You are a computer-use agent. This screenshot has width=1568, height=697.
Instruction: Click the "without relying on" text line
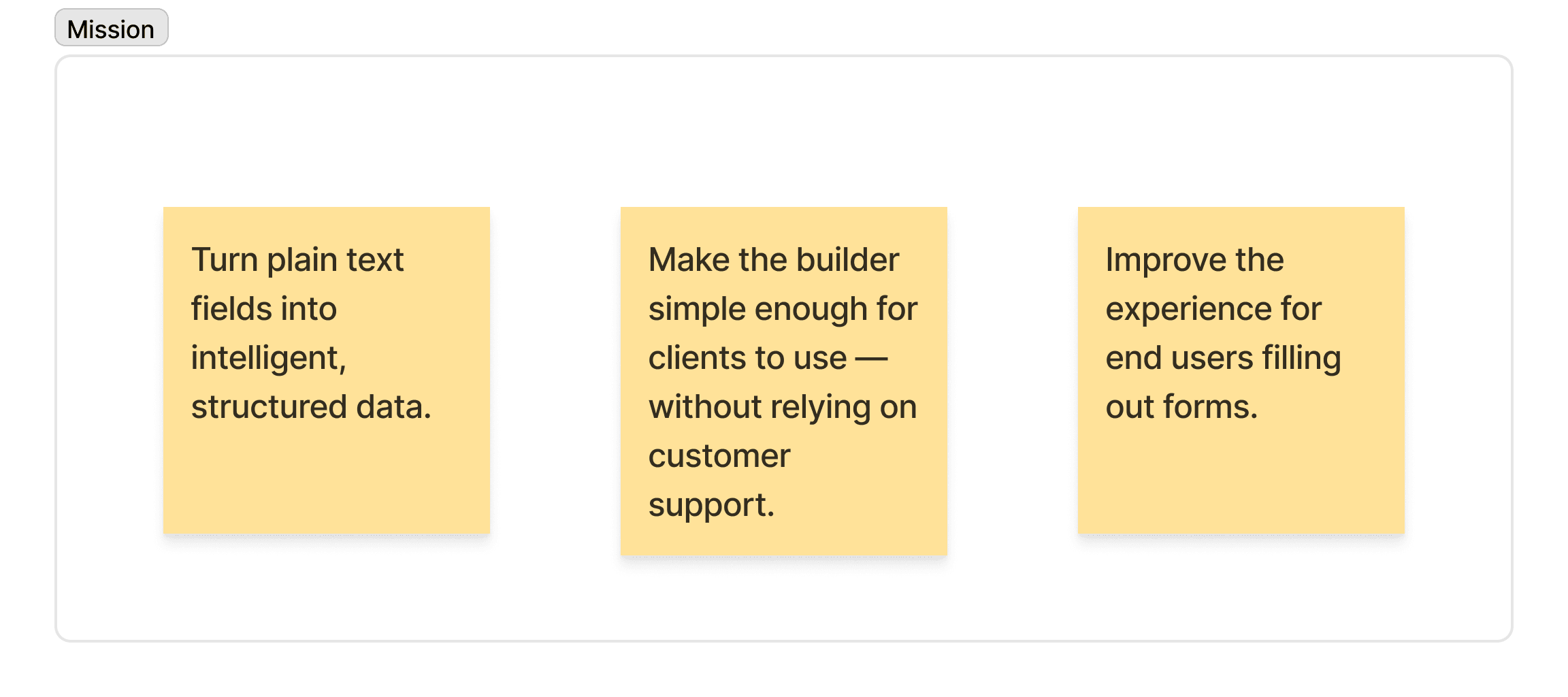click(782, 407)
